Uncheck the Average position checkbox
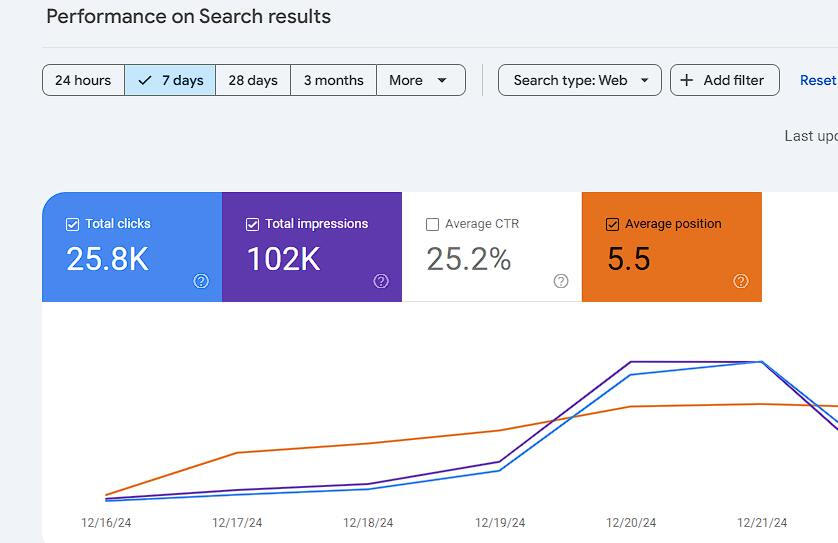The height and width of the screenshot is (543, 838). 612,224
